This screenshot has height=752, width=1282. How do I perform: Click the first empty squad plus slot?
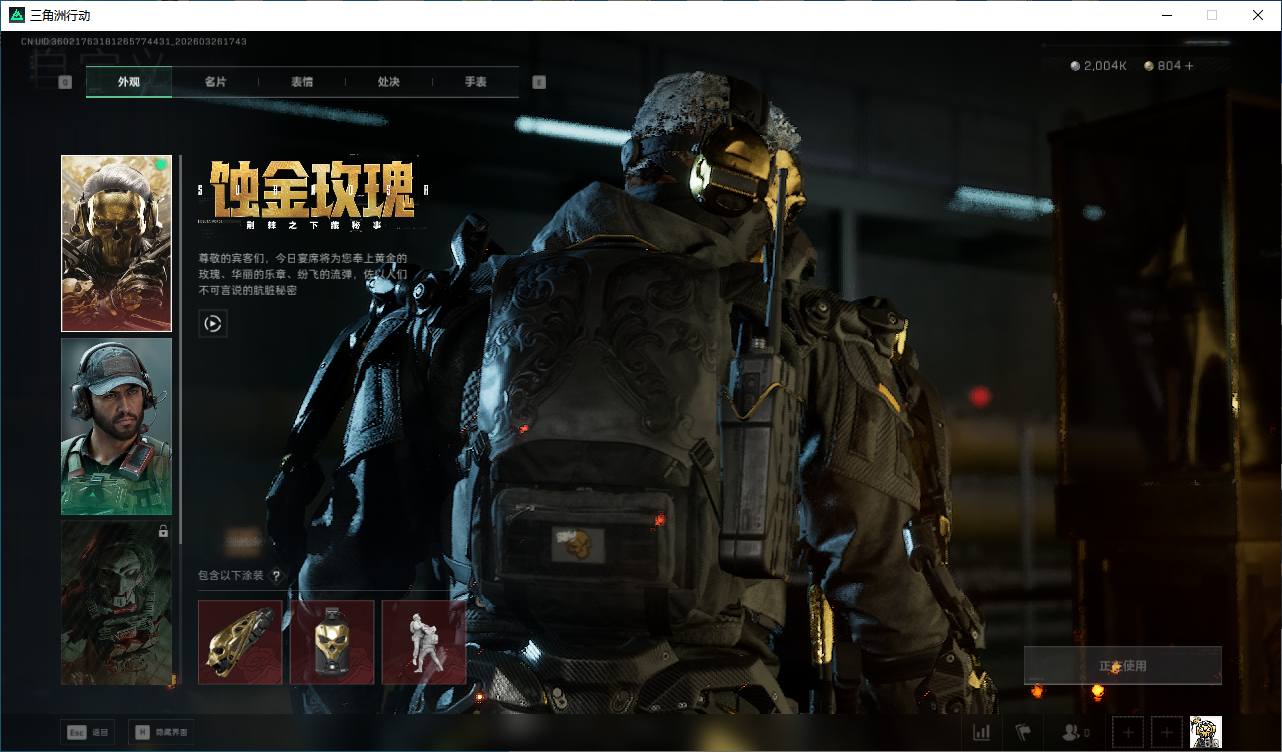click(1128, 732)
